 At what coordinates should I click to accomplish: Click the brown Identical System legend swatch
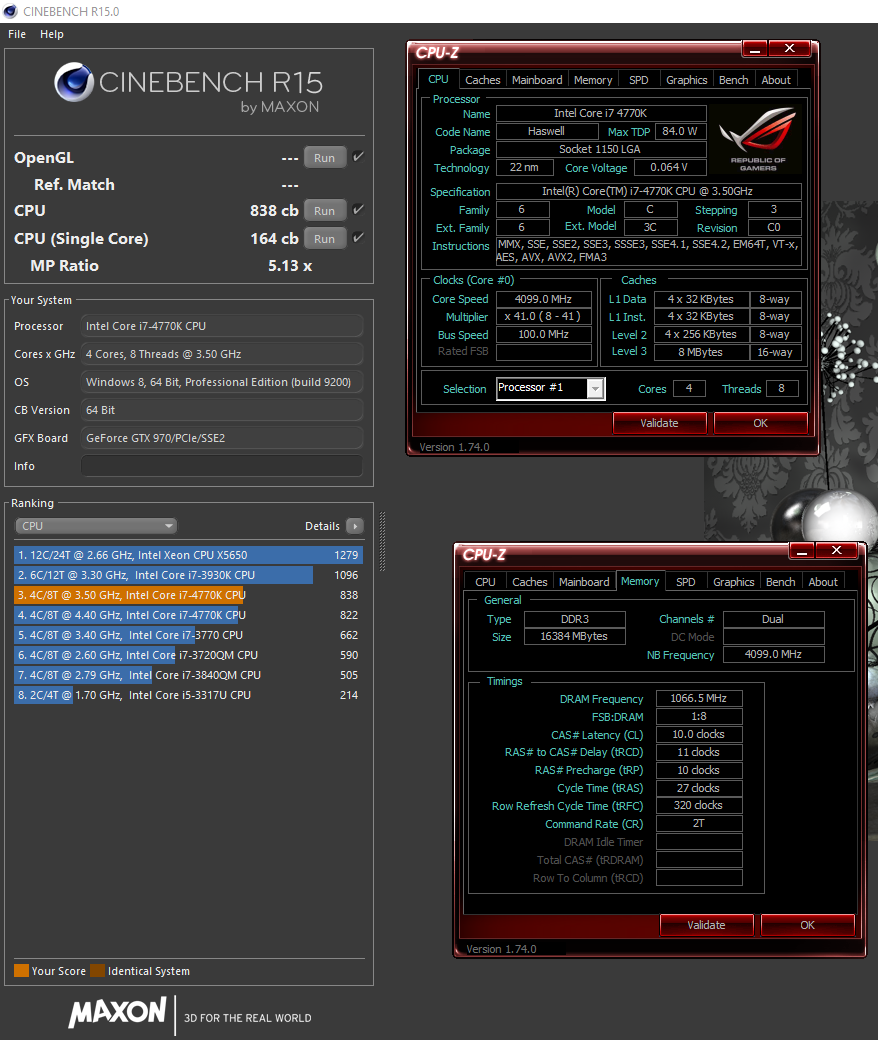coord(97,970)
